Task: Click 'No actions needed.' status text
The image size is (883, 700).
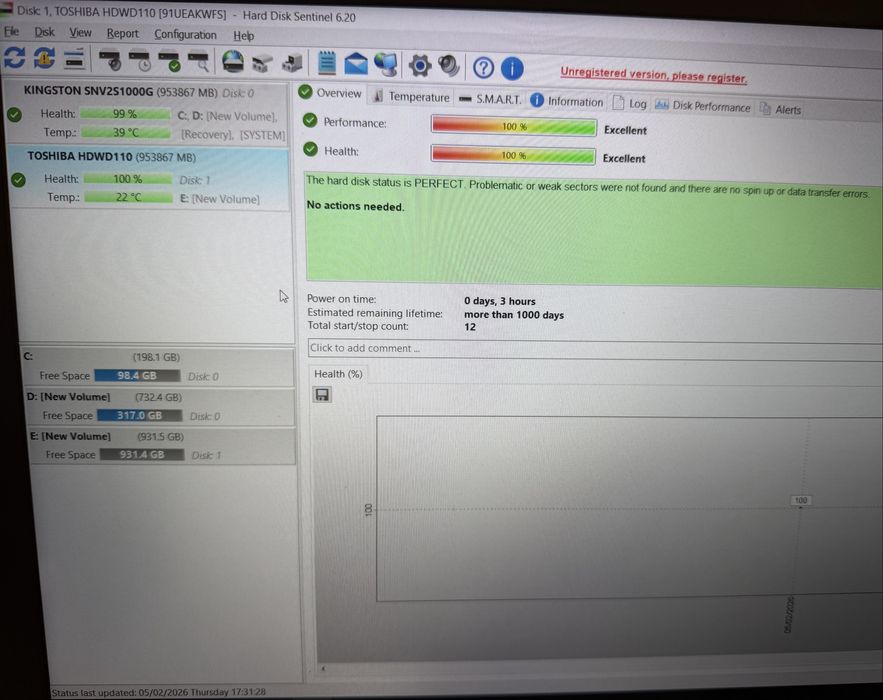Action: pyautogui.click(x=355, y=206)
